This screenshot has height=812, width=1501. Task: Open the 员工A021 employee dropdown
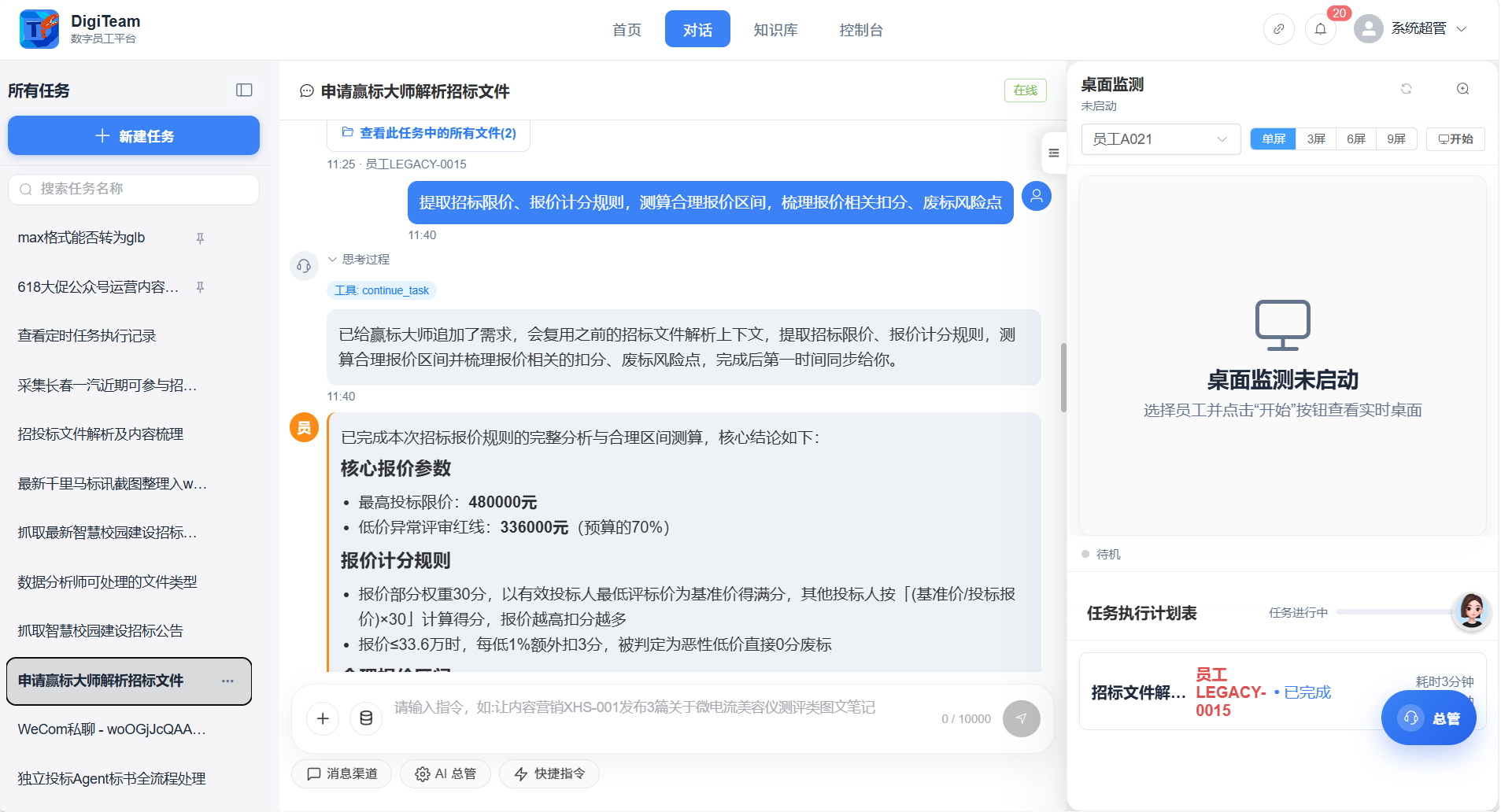click(x=1161, y=139)
